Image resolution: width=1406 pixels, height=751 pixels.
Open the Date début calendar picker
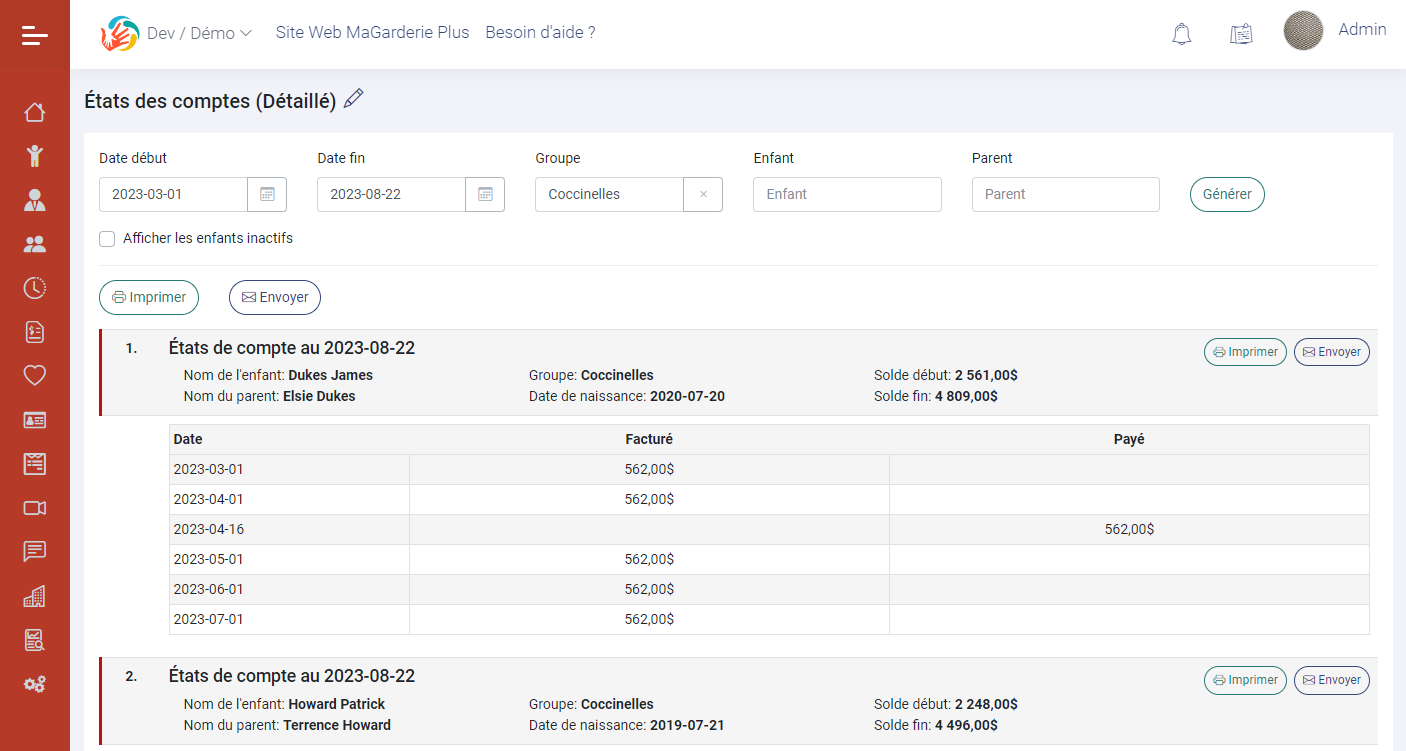(x=267, y=195)
